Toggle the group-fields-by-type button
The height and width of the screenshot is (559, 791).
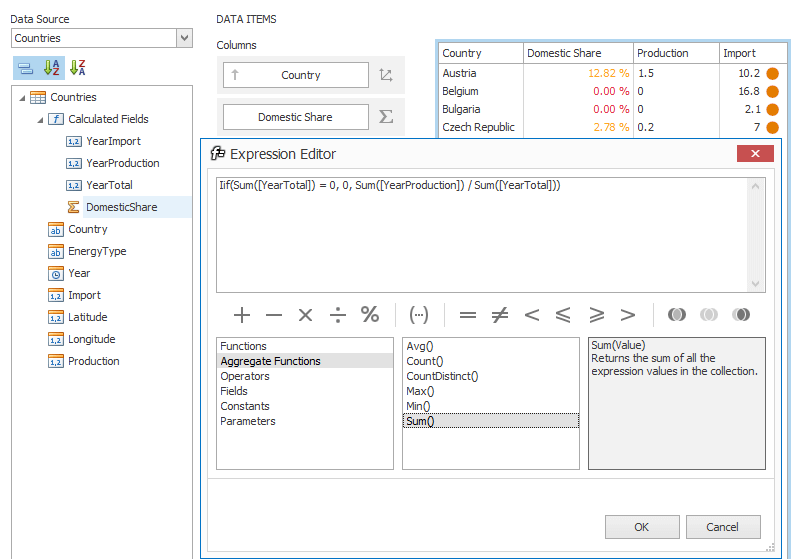pyautogui.click(x=25, y=68)
